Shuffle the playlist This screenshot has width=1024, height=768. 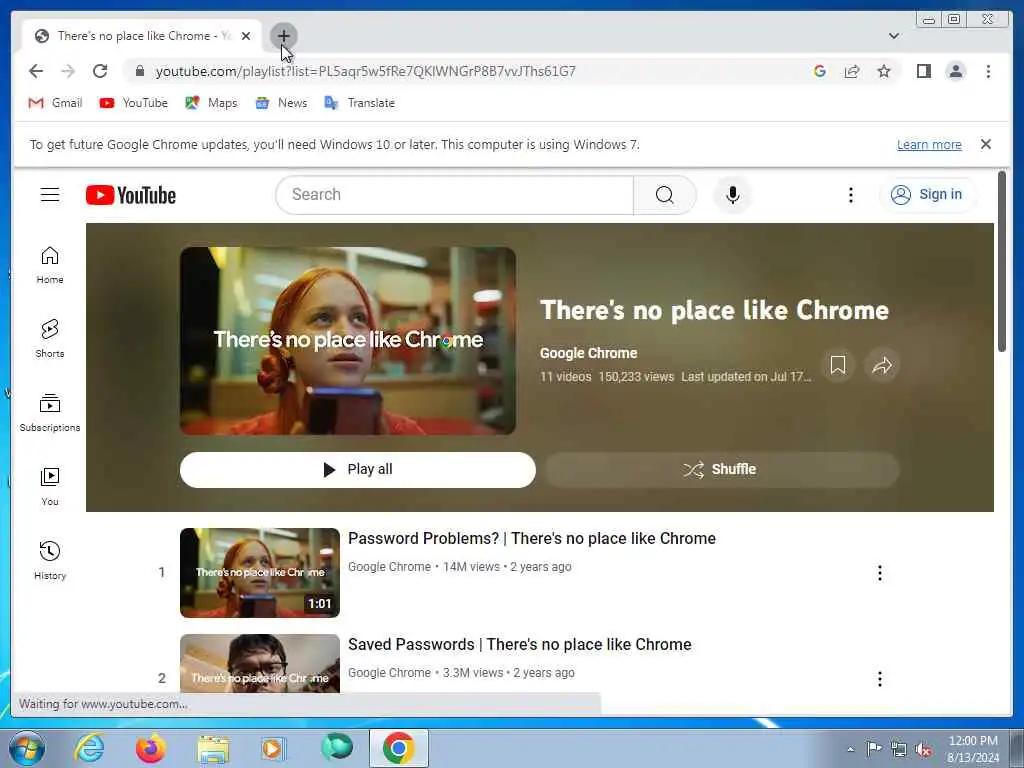(x=722, y=470)
